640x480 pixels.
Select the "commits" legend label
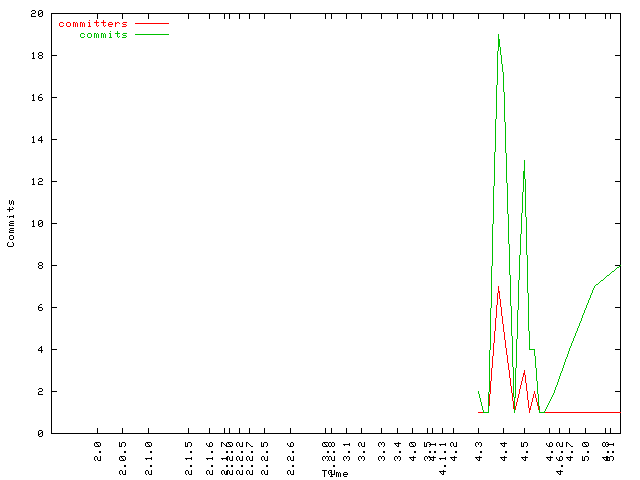point(103,34)
